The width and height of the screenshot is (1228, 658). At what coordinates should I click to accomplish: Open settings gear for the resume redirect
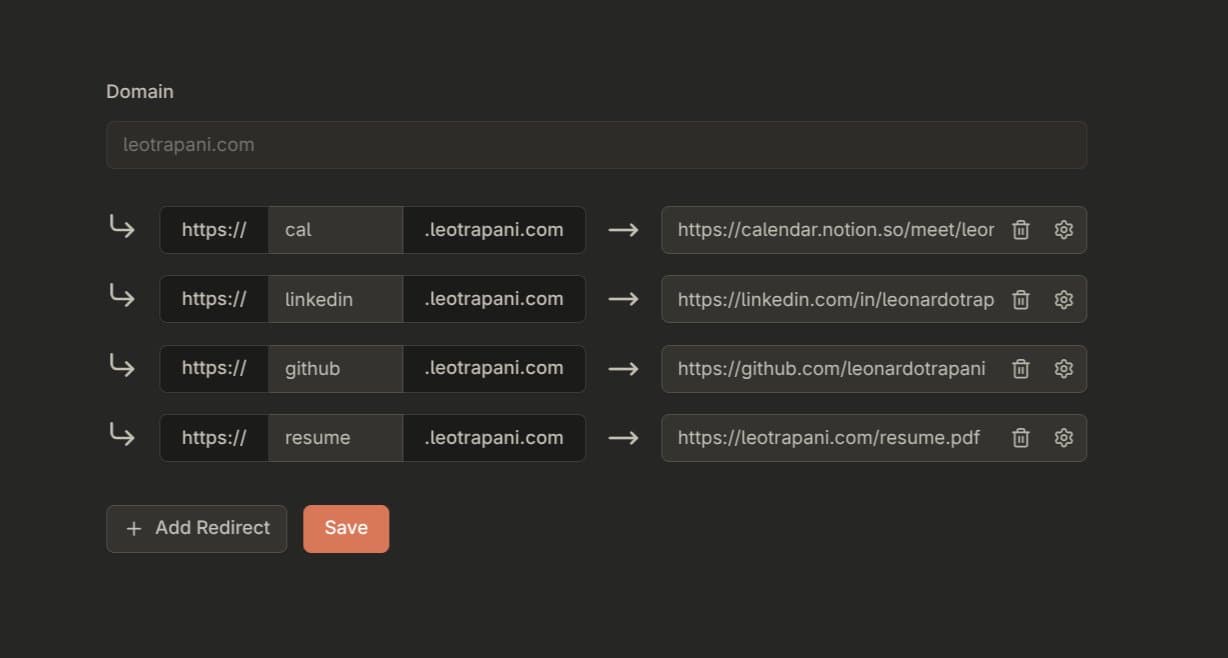pos(1063,437)
